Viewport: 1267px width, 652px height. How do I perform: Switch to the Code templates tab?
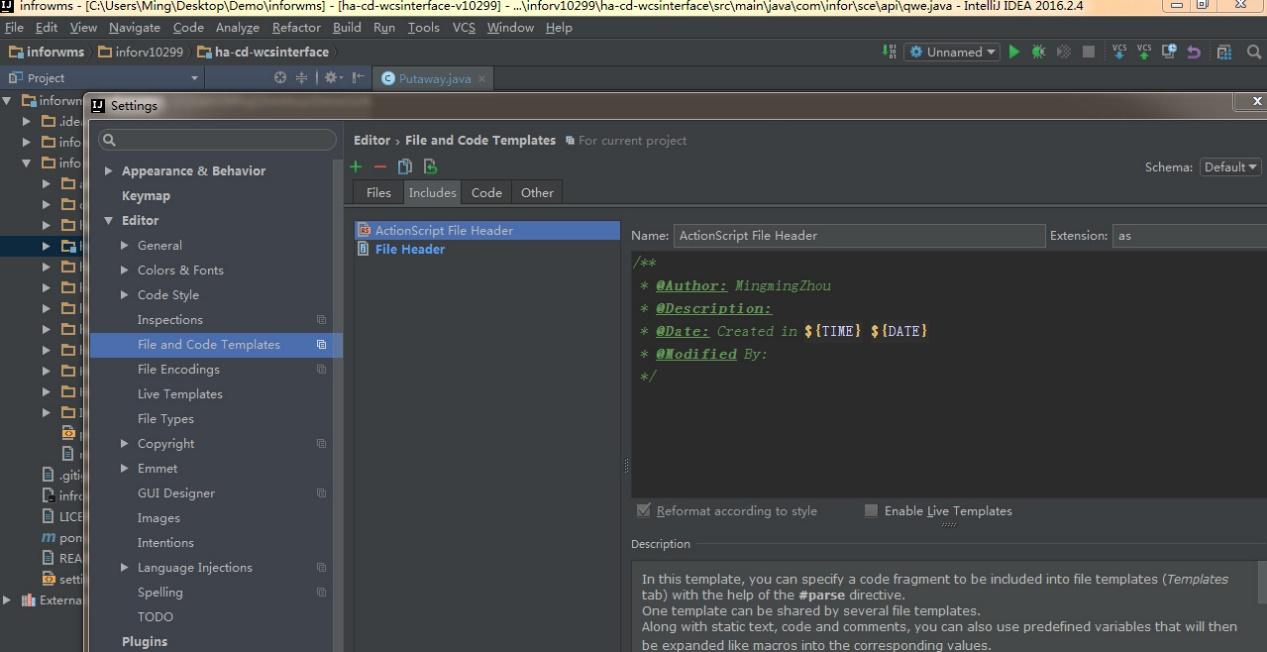click(487, 192)
